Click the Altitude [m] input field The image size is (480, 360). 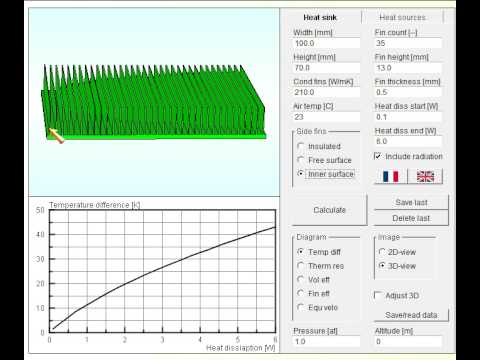coord(408,342)
